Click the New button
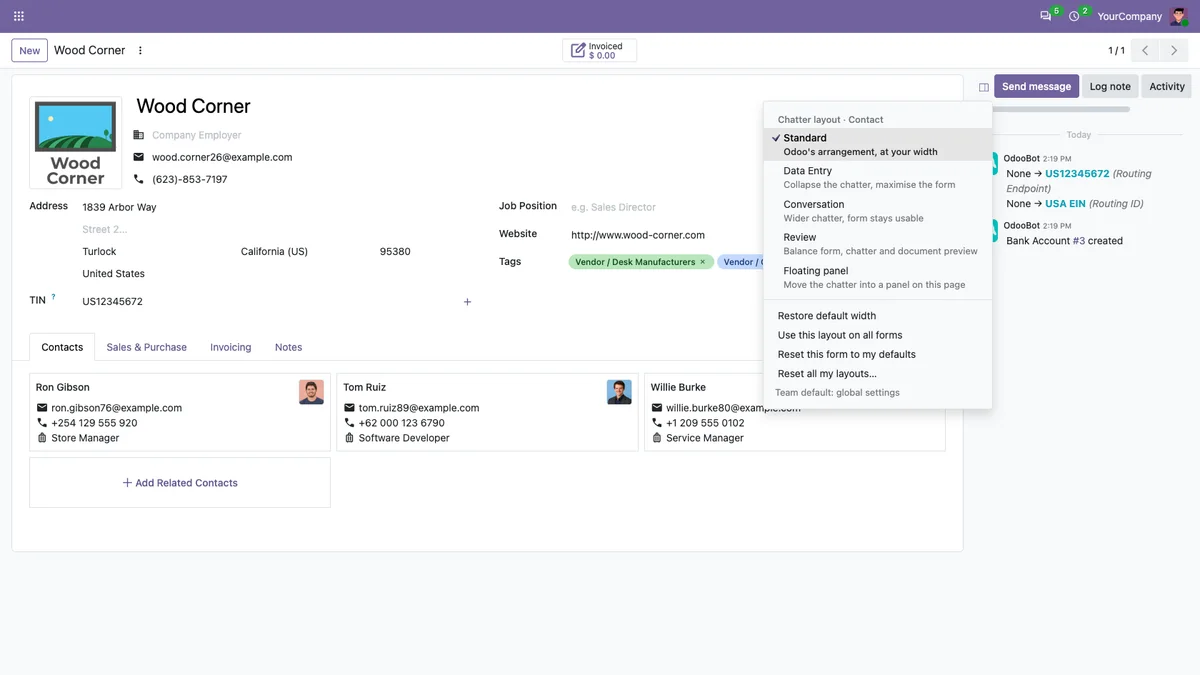The height and width of the screenshot is (675, 1200). pos(30,50)
